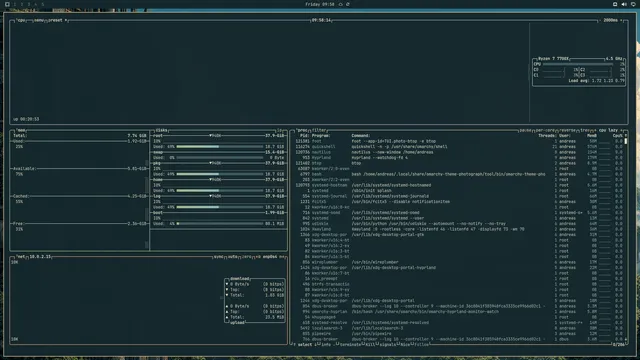Toggle net sync scaling option
The image size is (640, 360).
pyautogui.click(x=218, y=257)
